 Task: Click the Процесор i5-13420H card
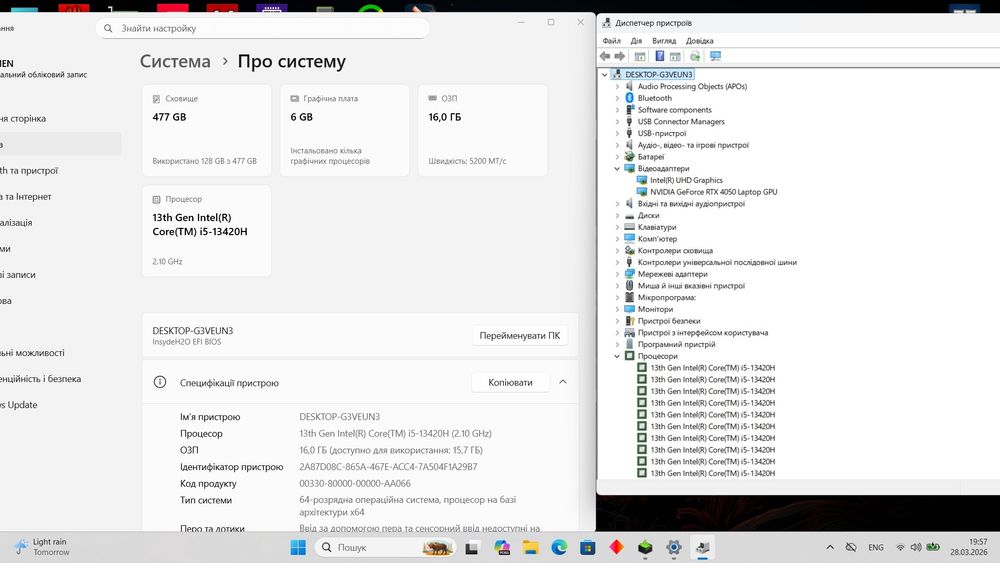pos(207,231)
